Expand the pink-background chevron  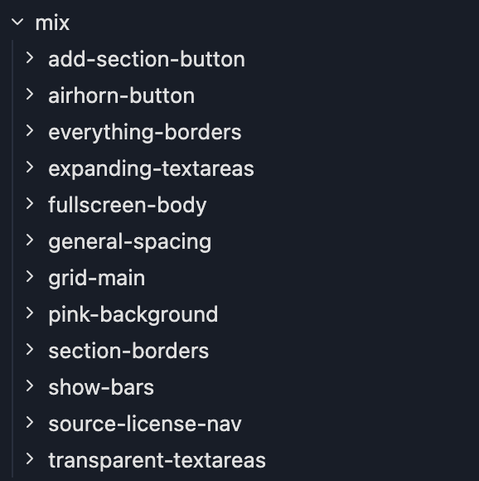coord(30,313)
